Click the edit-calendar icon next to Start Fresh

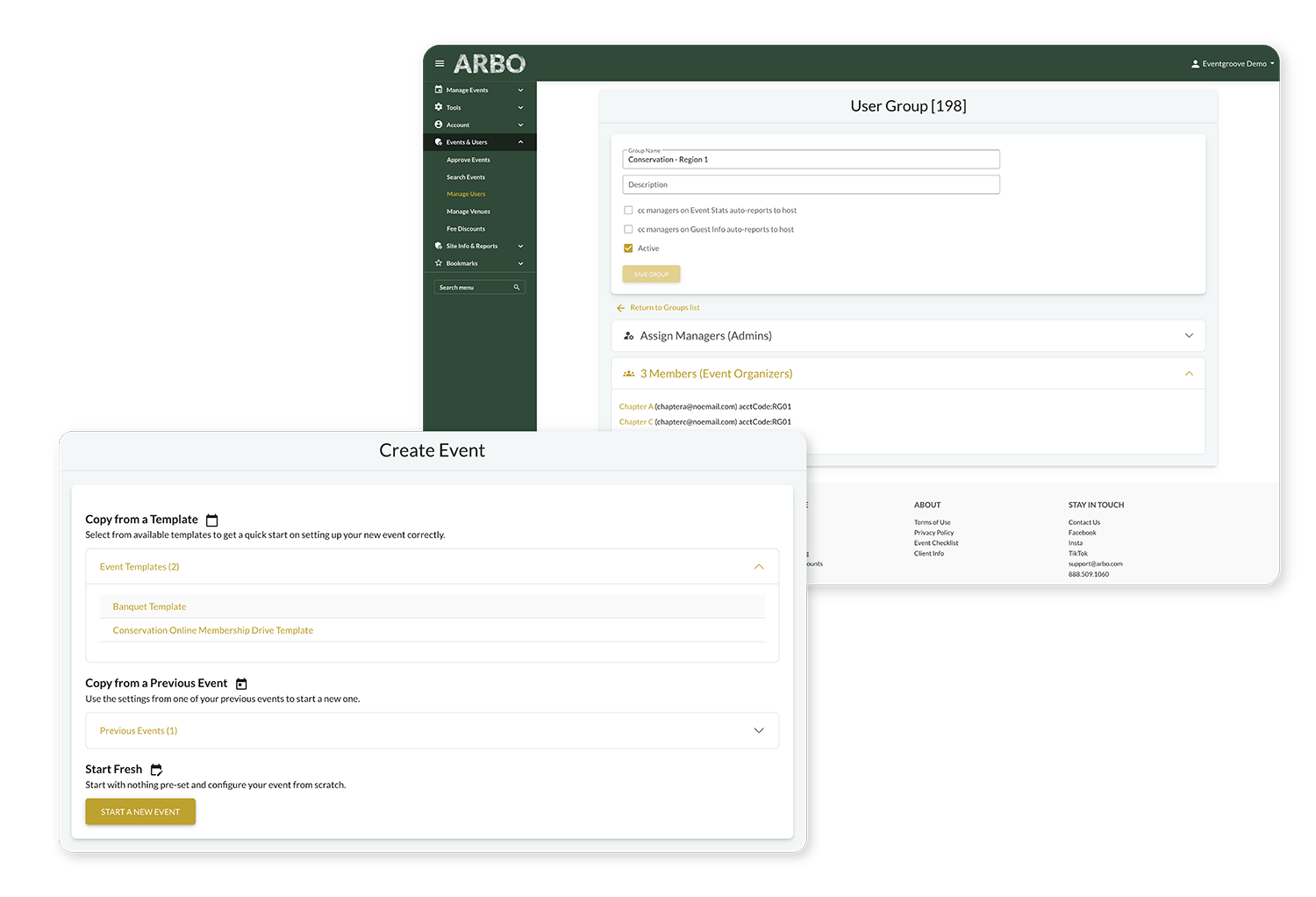(156, 770)
